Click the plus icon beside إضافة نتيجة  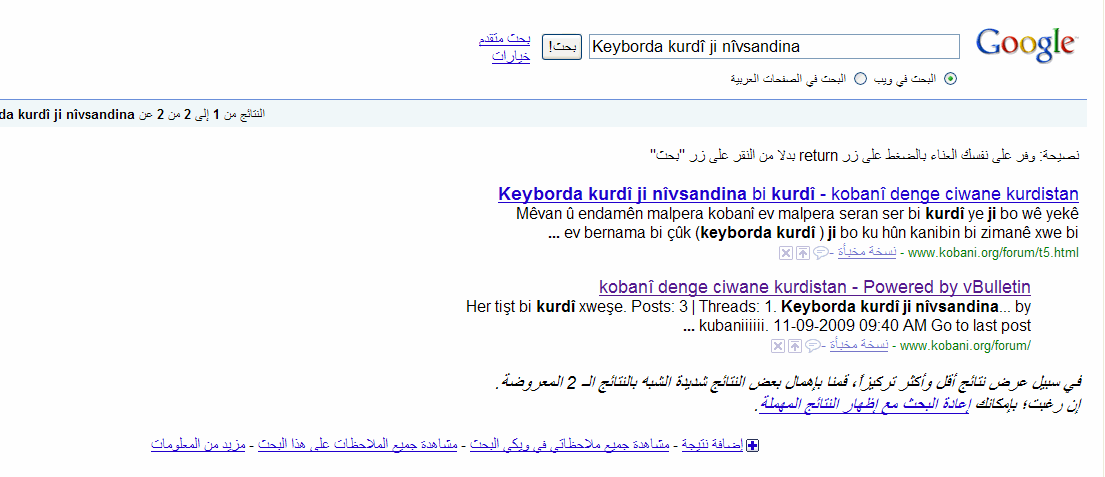[x=753, y=445]
